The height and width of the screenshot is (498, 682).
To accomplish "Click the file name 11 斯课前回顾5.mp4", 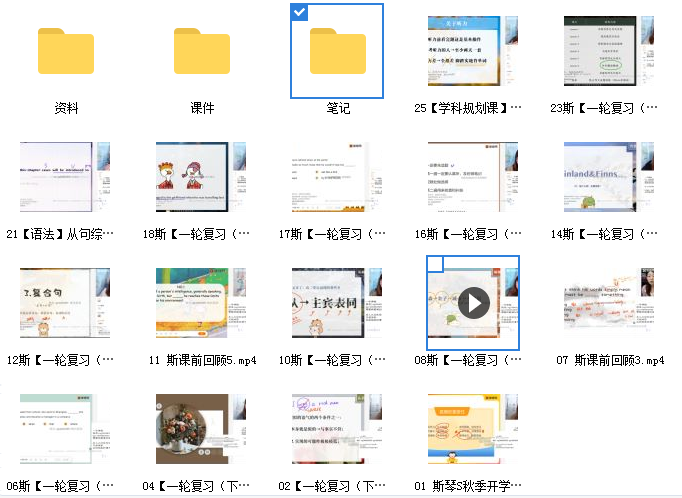I will tap(202, 360).
